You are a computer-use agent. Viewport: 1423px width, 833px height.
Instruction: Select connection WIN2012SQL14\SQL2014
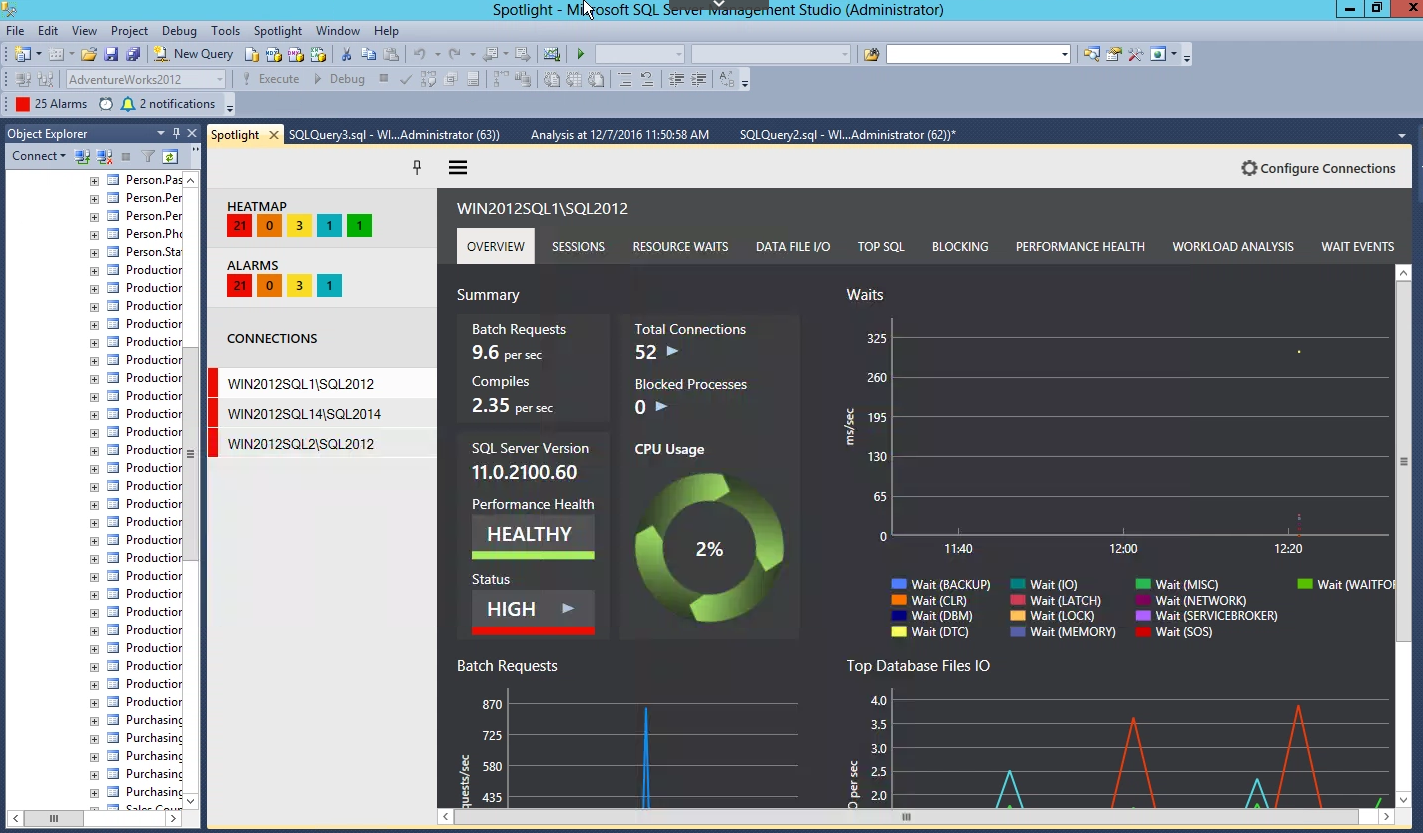pos(323,414)
